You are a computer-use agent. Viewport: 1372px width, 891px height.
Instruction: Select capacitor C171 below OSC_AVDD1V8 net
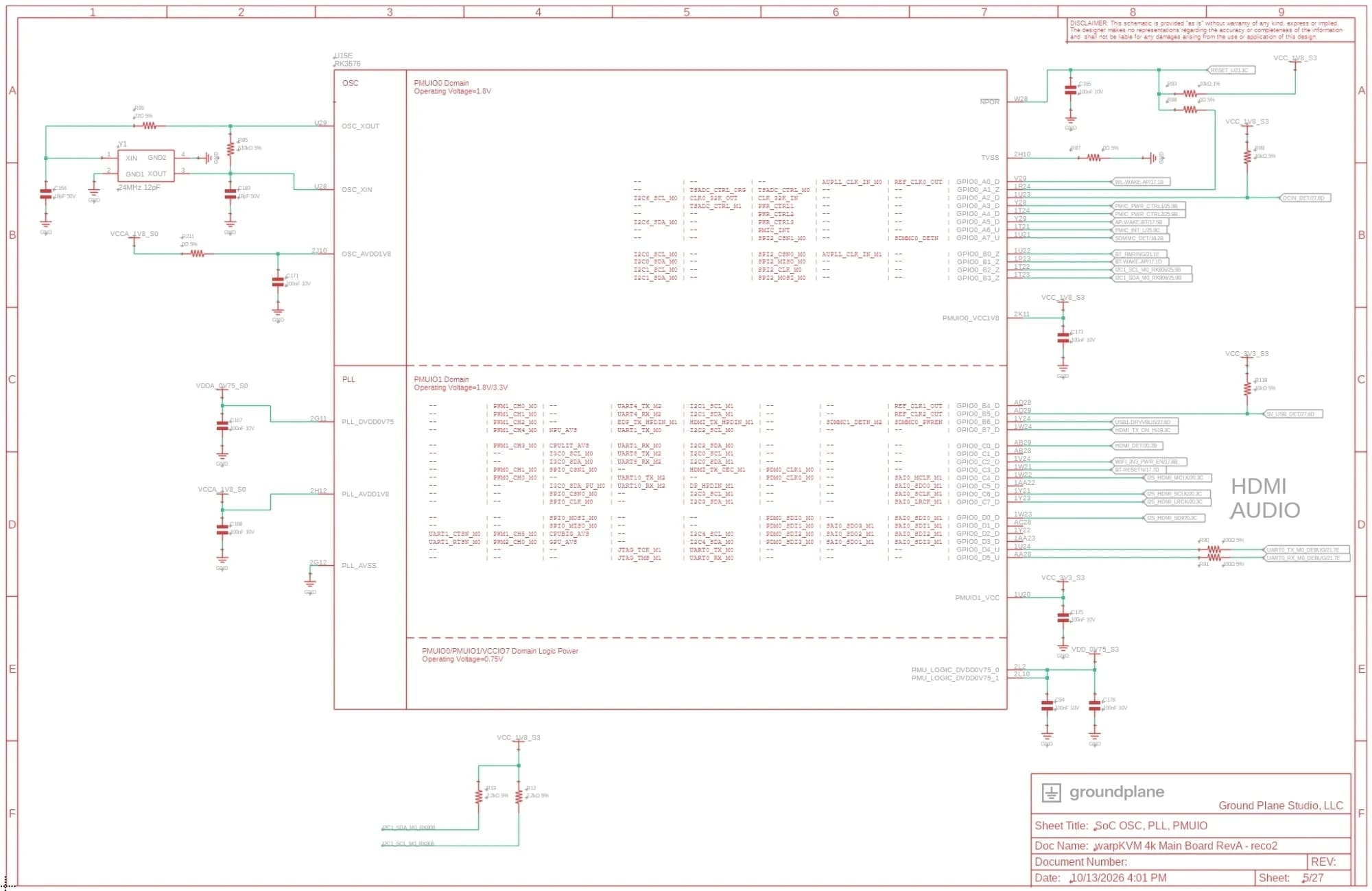[278, 281]
